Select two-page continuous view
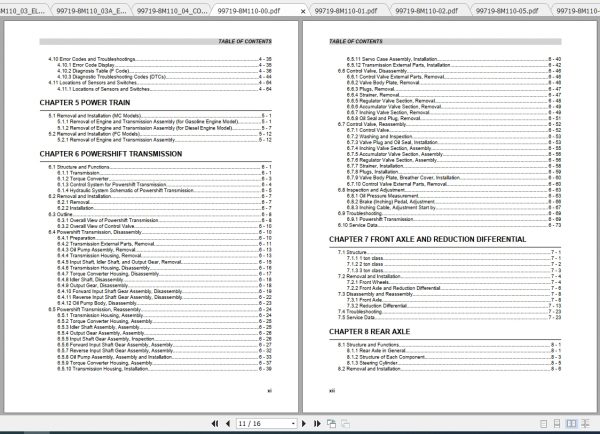 (585, 424)
